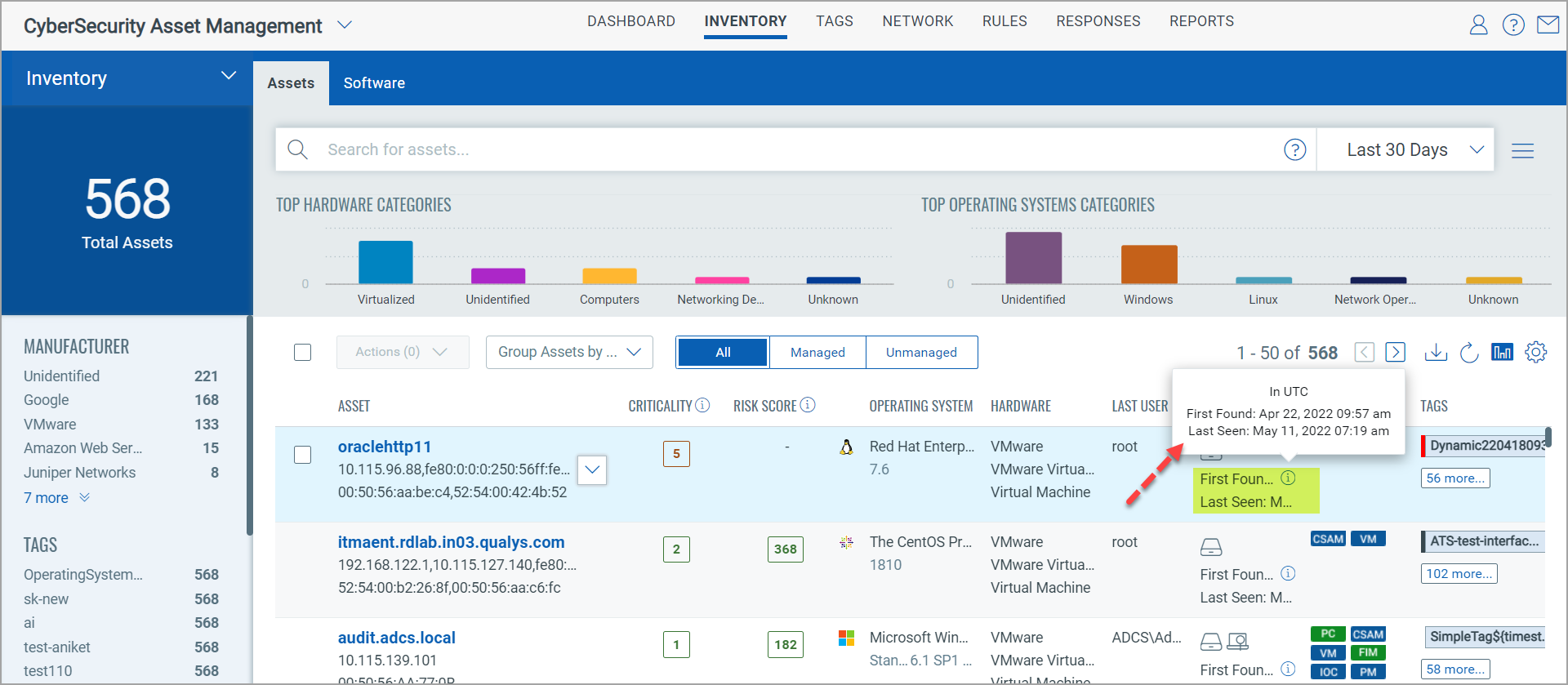Click the FIM badge in audit.adcs.local row
Viewport: 1568px width, 685px height.
pyautogui.click(x=1368, y=652)
